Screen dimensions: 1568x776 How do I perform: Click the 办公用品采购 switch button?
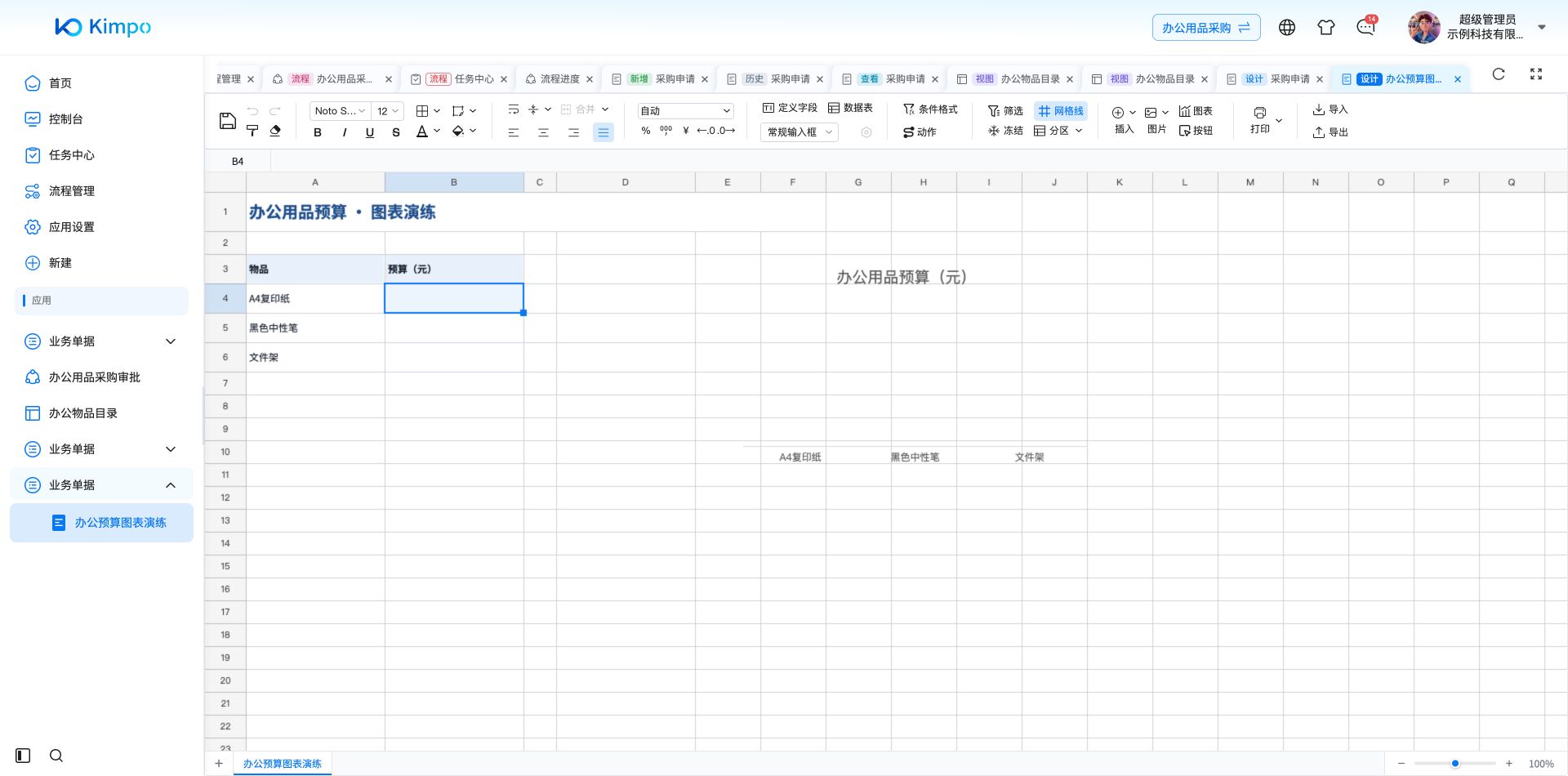pos(1206,28)
